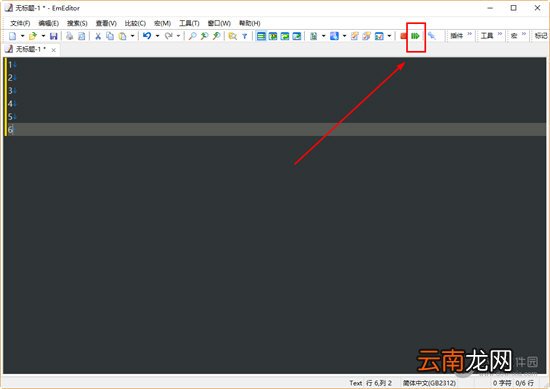
Task: Click the 0 字符 0/6 行 status
Action: pos(513,383)
